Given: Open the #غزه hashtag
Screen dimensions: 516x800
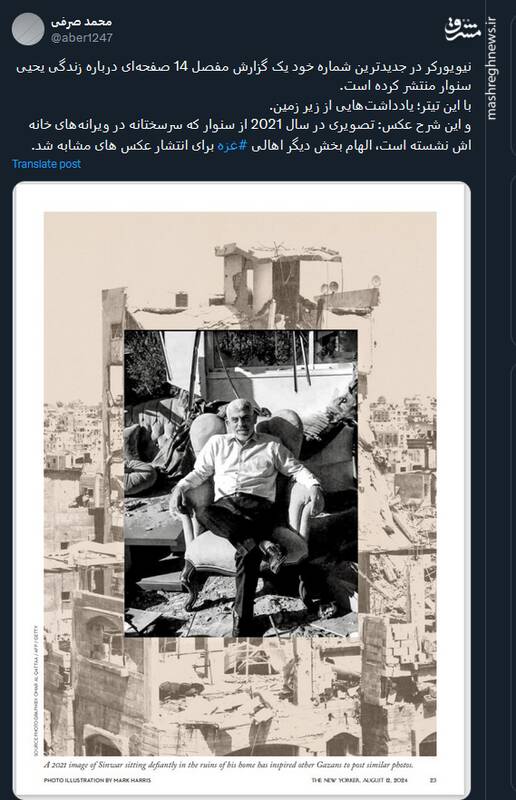Looking at the screenshot, I should click(x=233, y=145).
